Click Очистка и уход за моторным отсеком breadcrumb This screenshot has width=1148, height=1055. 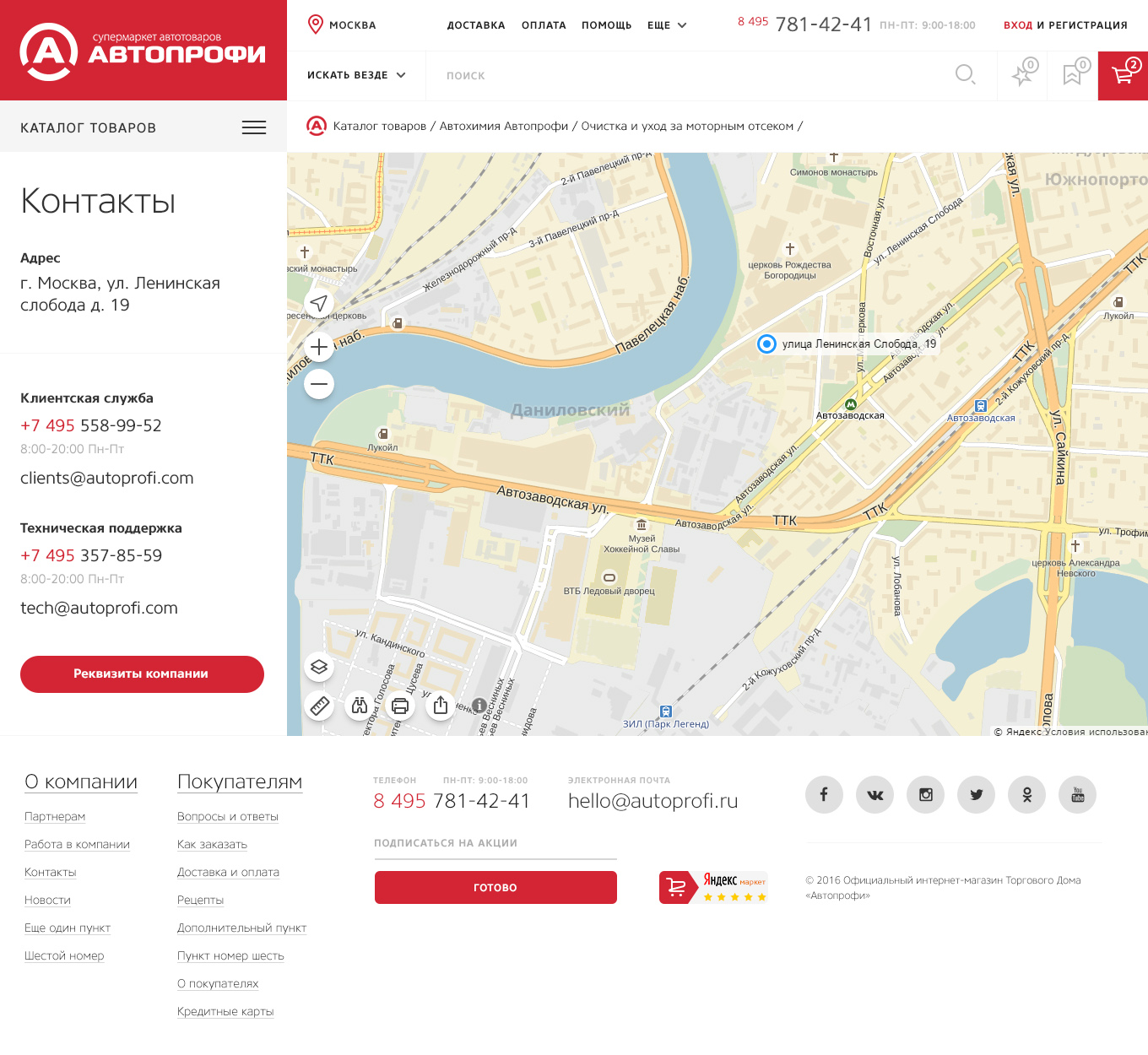click(687, 126)
